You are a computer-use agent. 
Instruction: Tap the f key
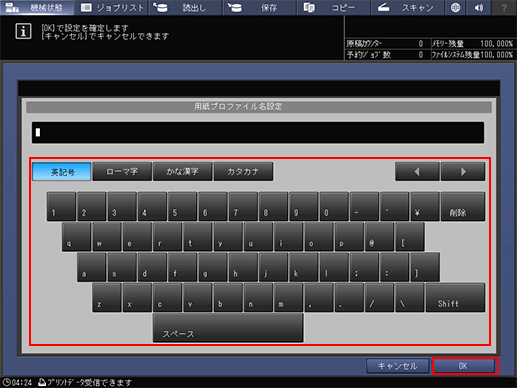[x=182, y=267]
